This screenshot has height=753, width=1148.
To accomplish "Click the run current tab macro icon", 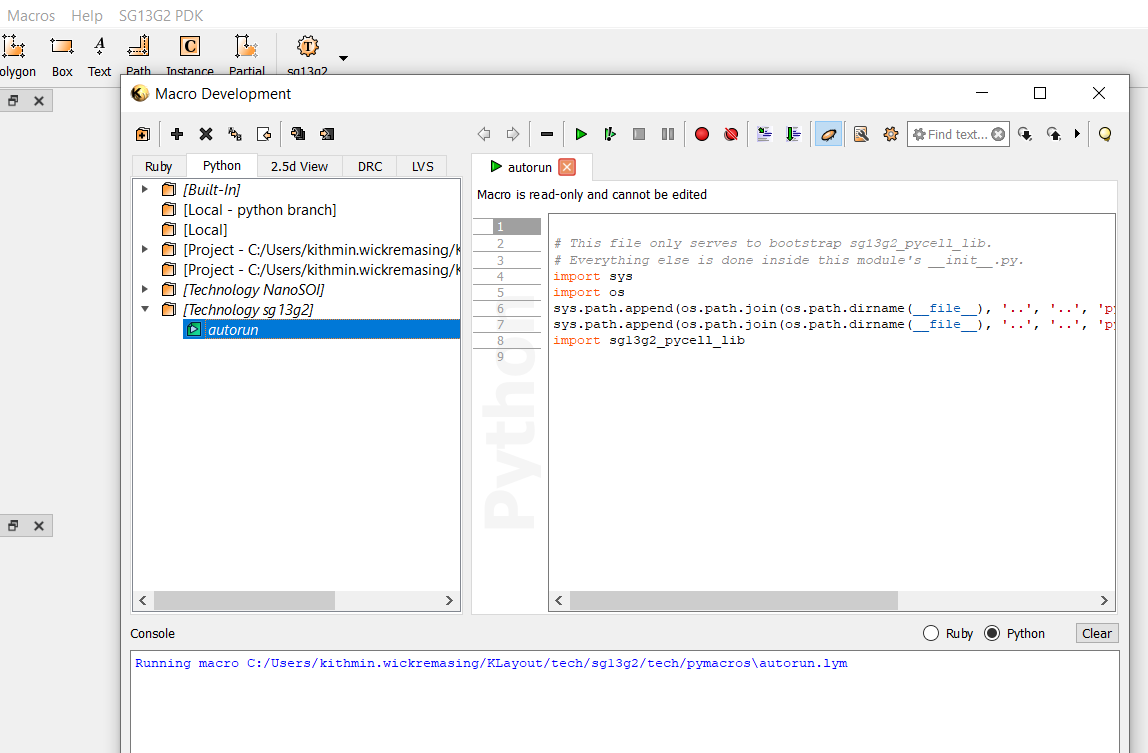I will (x=610, y=134).
